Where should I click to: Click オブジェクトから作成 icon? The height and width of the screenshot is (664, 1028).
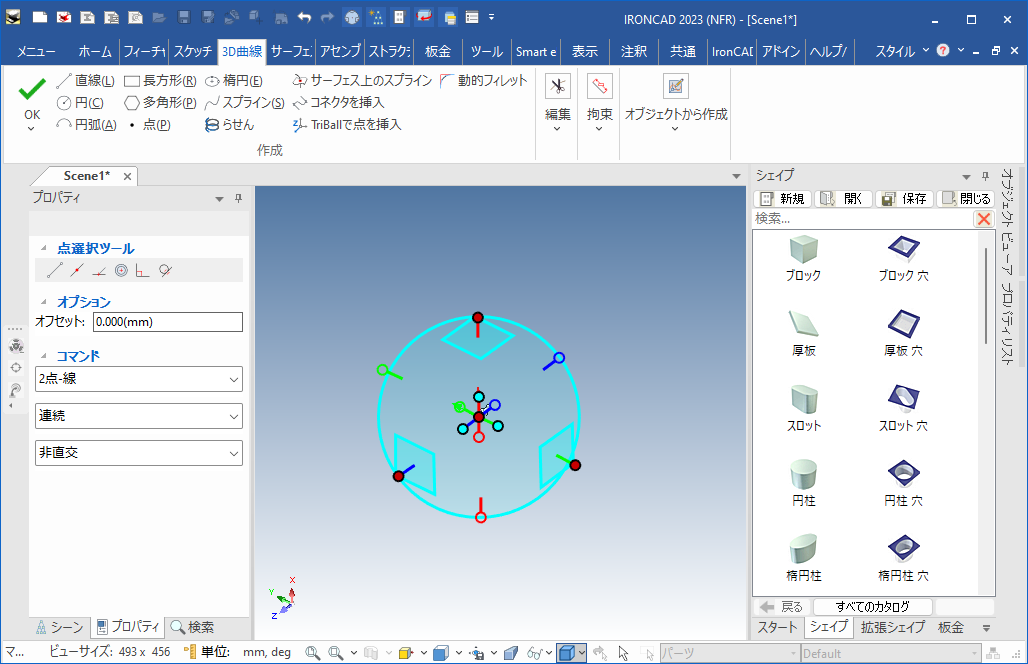(676, 87)
